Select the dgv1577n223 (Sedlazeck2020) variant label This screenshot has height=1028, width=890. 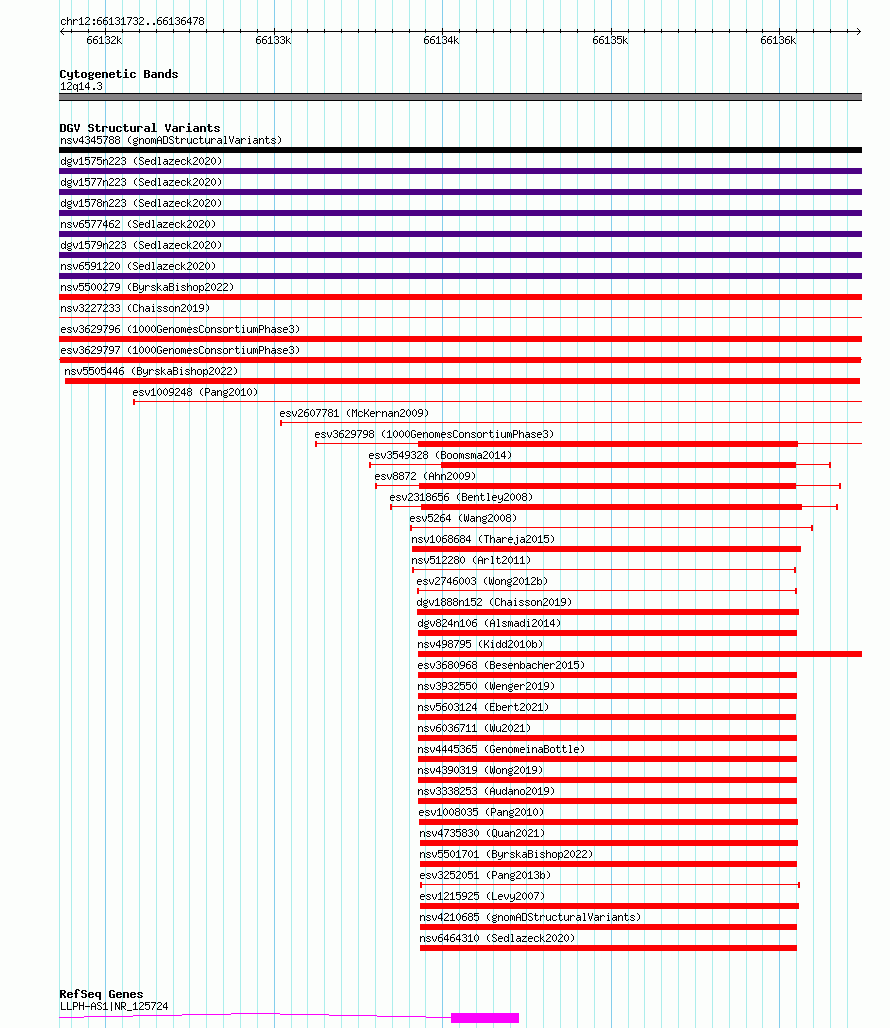click(x=141, y=182)
